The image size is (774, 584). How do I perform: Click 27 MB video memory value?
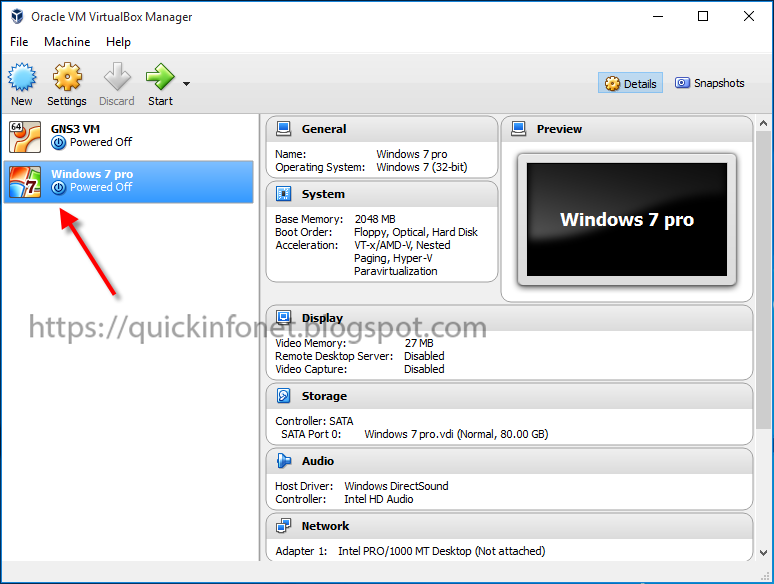tap(419, 343)
